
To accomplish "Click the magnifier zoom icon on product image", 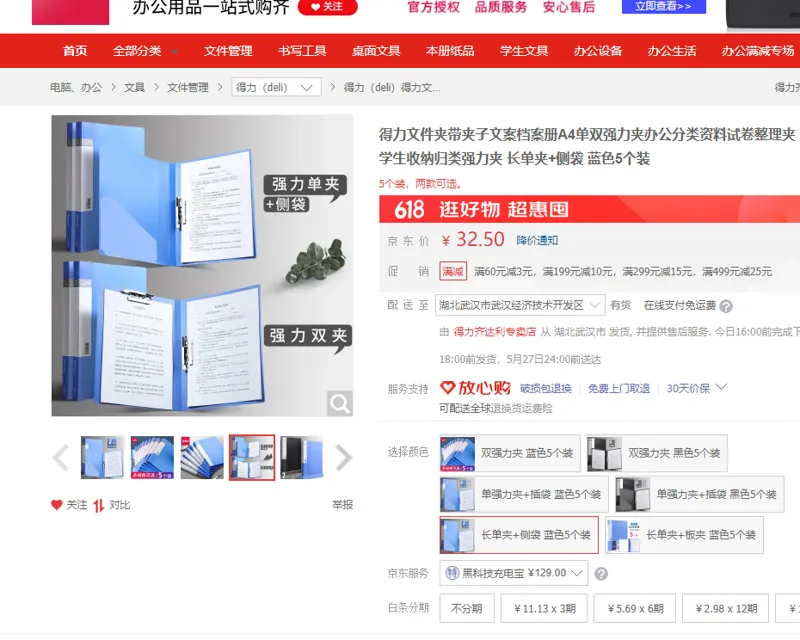I will [x=340, y=404].
